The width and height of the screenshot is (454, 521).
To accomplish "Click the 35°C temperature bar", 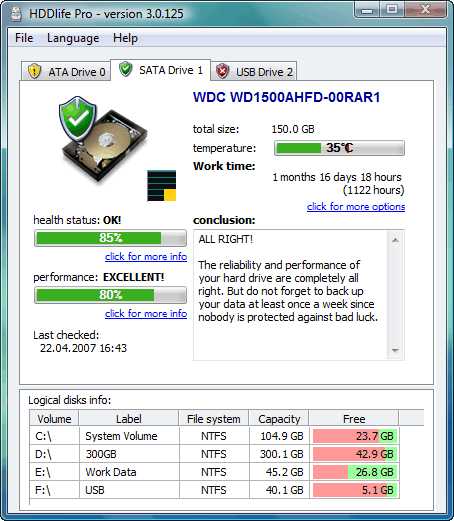I will coord(339,148).
